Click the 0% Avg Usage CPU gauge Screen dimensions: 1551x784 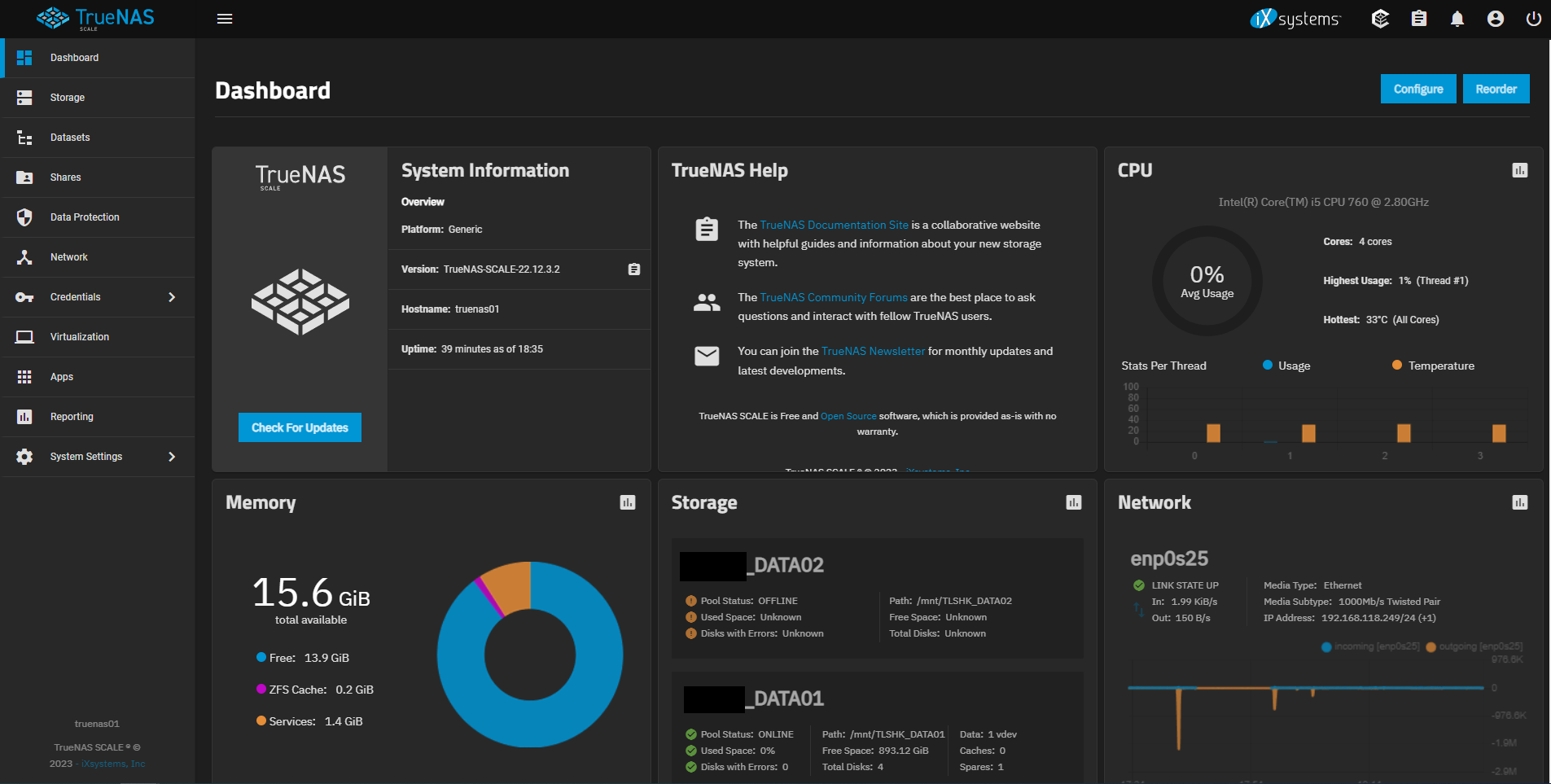point(1207,281)
